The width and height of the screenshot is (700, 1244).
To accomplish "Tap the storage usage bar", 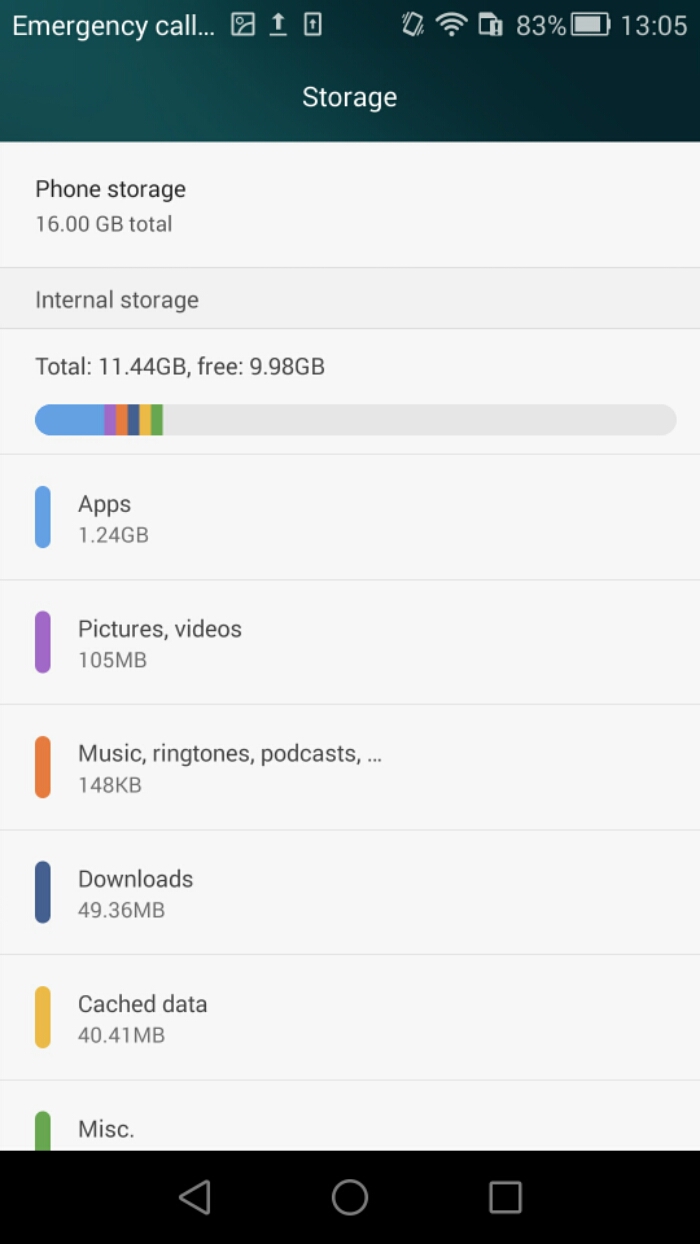I will [x=355, y=420].
